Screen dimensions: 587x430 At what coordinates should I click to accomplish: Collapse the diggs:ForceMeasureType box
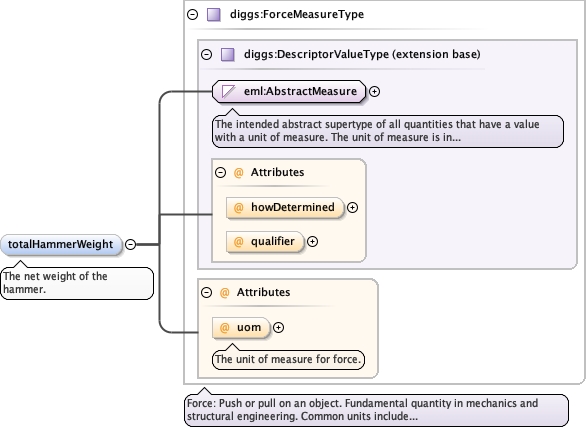point(192,15)
